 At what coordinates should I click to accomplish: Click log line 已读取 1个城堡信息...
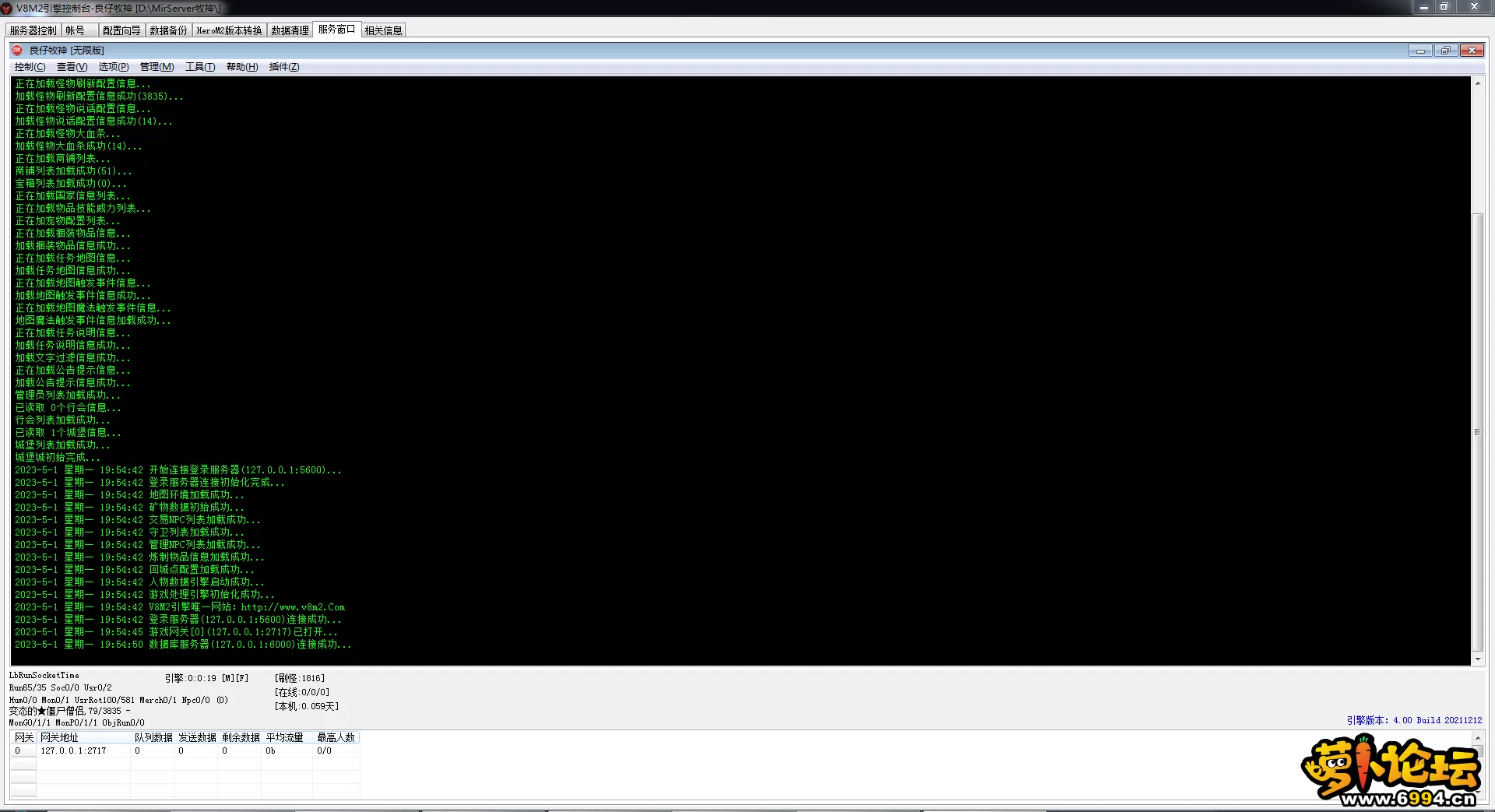coord(68,433)
